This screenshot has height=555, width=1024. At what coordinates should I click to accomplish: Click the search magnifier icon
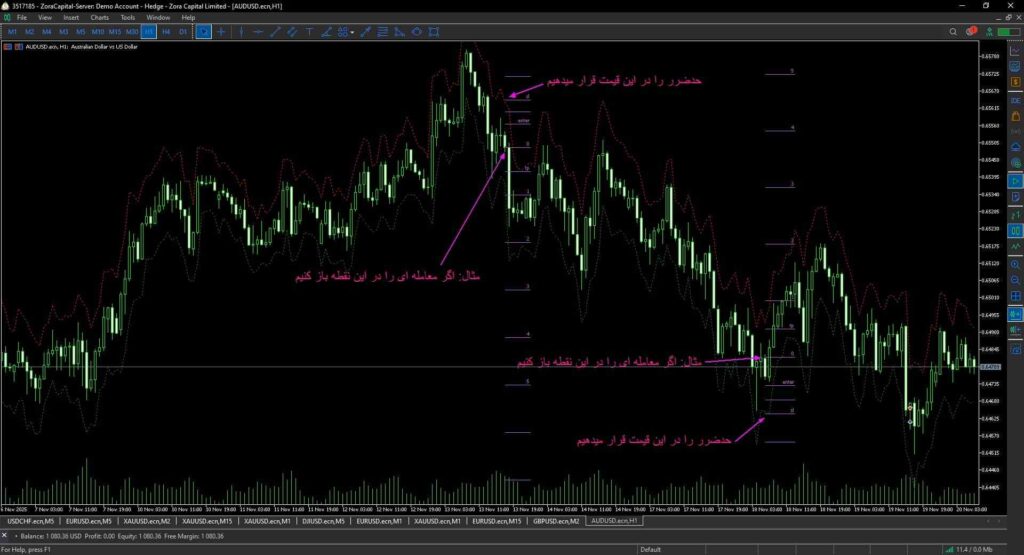[953, 31]
